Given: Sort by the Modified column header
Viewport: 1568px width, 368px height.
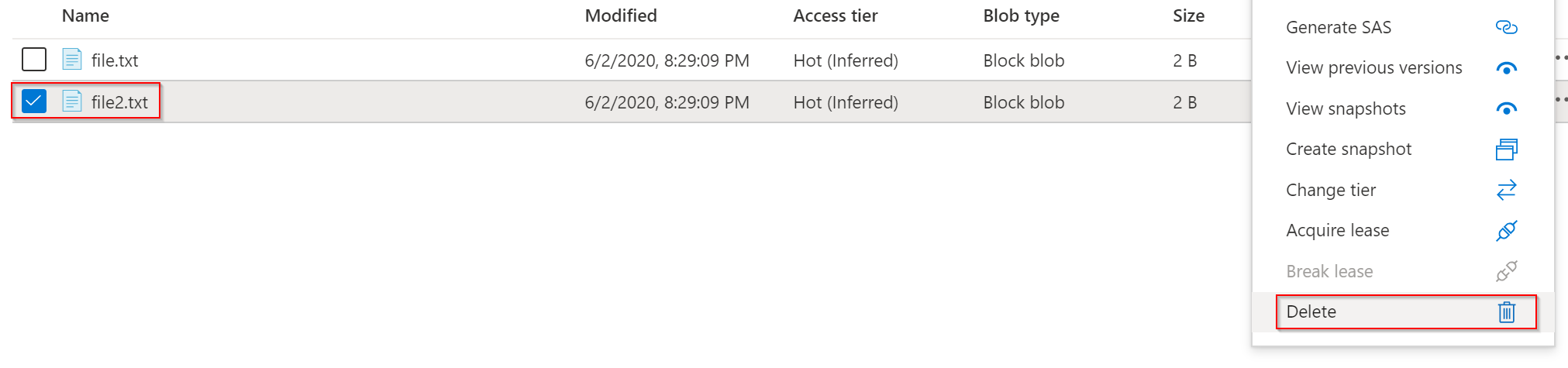Looking at the screenshot, I should click(x=621, y=16).
